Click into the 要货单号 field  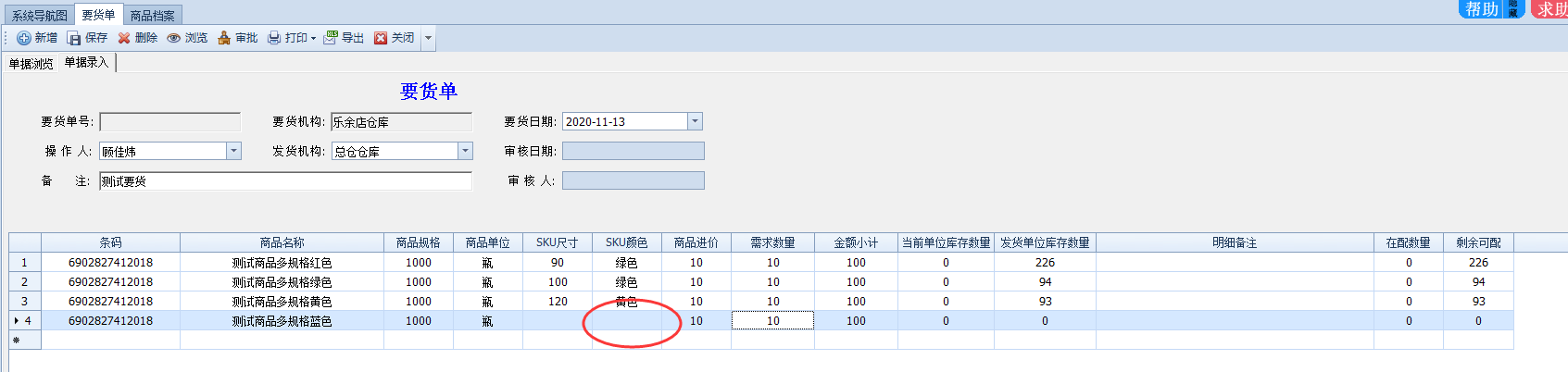click(170, 121)
